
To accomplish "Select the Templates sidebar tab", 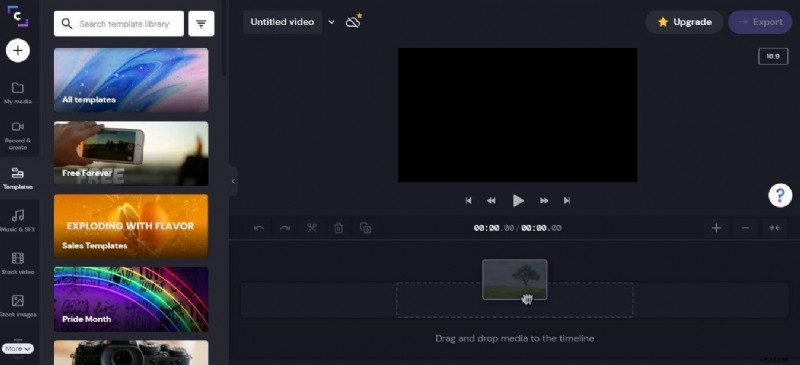I will tap(18, 179).
